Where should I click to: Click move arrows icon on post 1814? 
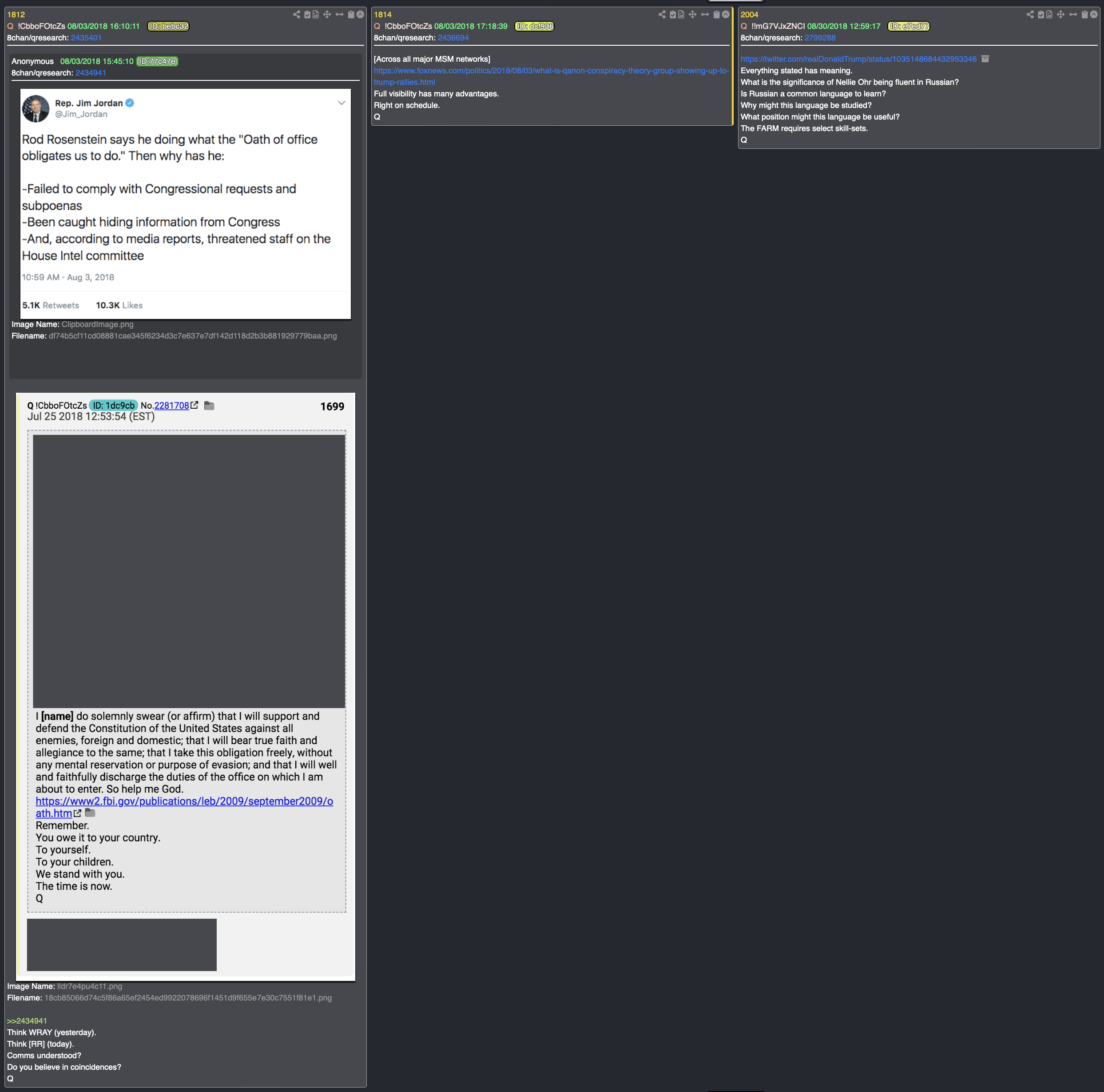(693, 14)
